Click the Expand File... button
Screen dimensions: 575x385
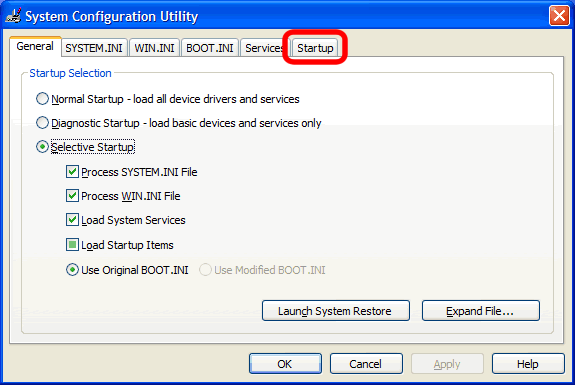[x=481, y=311]
